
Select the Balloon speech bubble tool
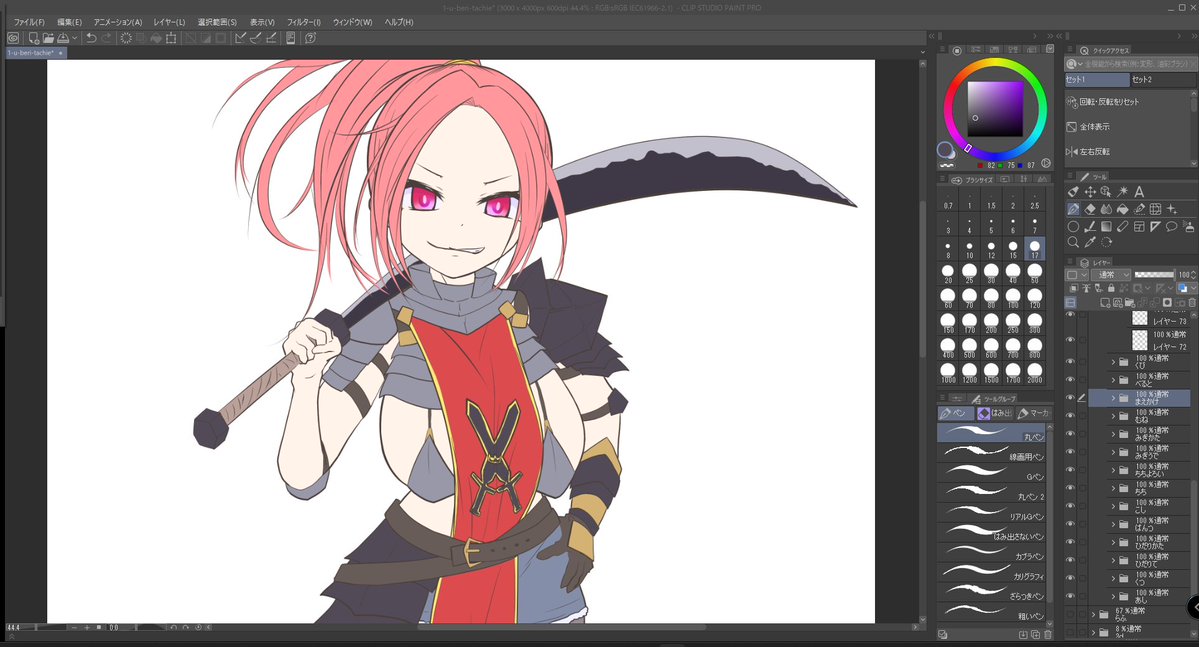pyautogui.click(x=1171, y=226)
